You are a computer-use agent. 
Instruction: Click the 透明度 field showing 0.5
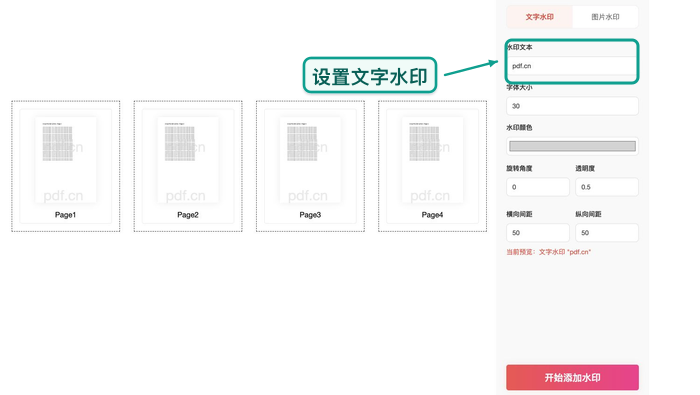point(607,187)
